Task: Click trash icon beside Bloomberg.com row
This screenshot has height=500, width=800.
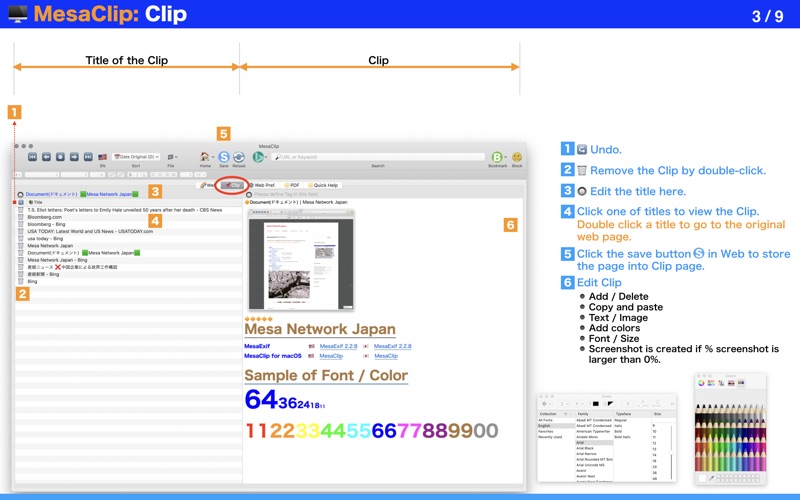Action: pyautogui.click(x=21, y=217)
